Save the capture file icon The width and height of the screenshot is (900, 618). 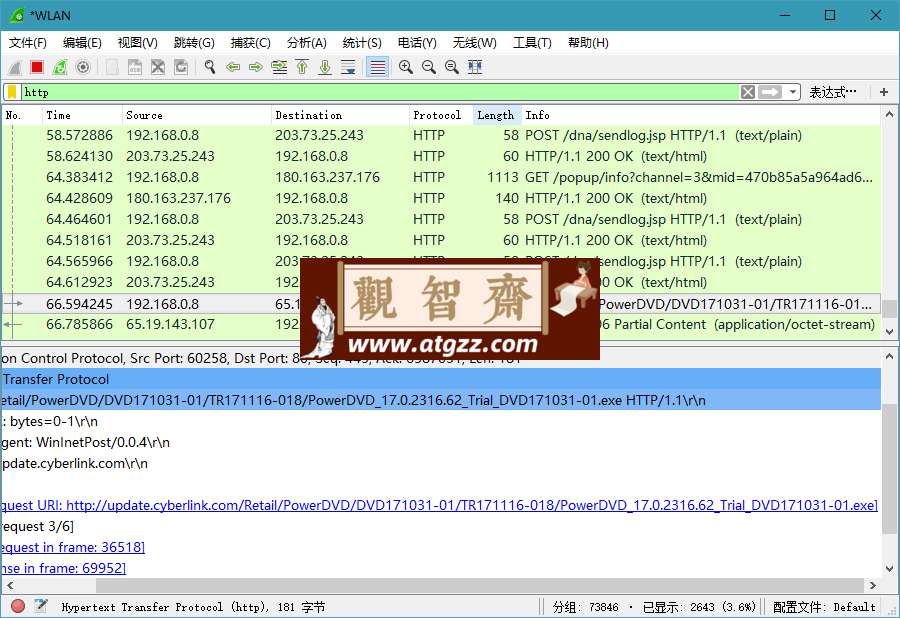pos(135,68)
